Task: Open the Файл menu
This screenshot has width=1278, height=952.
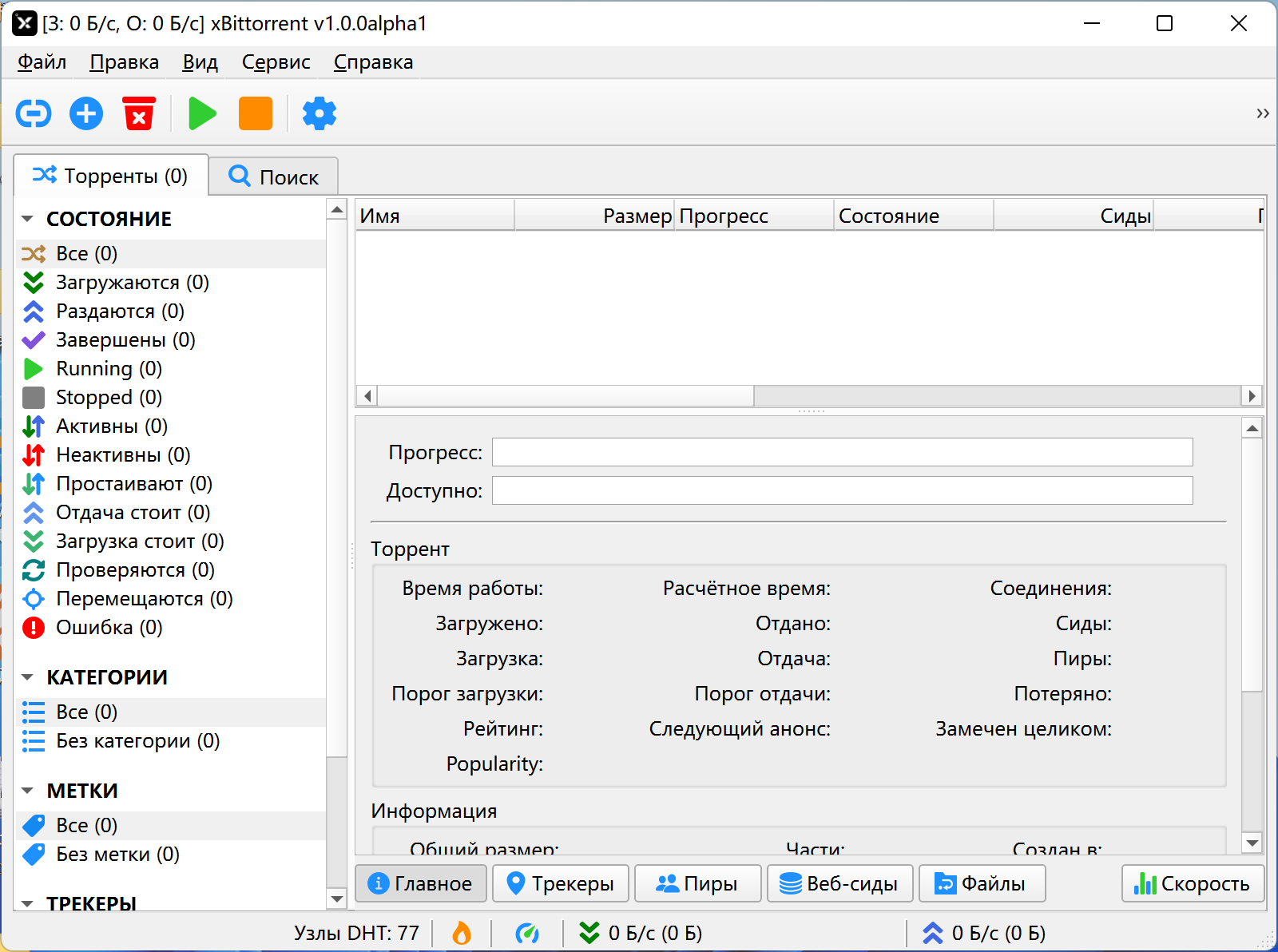Action: [42, 62]
